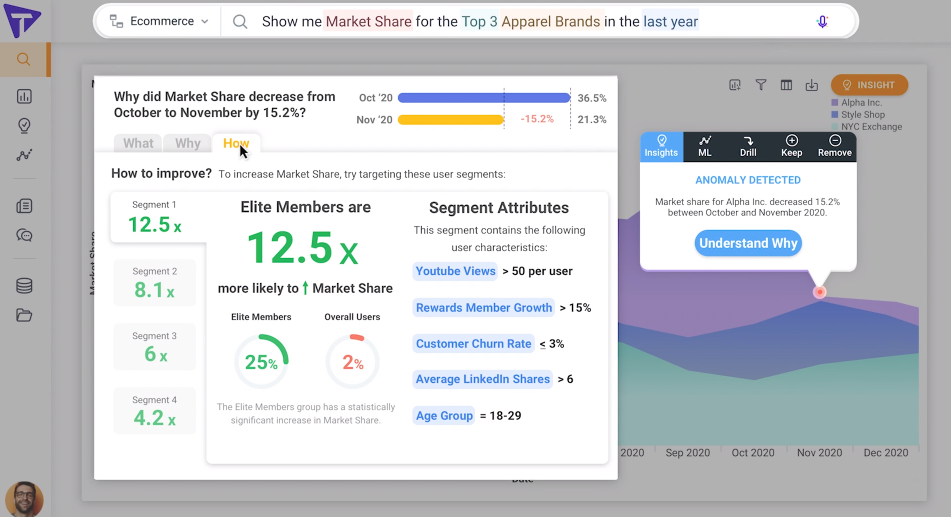Click the Understand Why button

748,243
